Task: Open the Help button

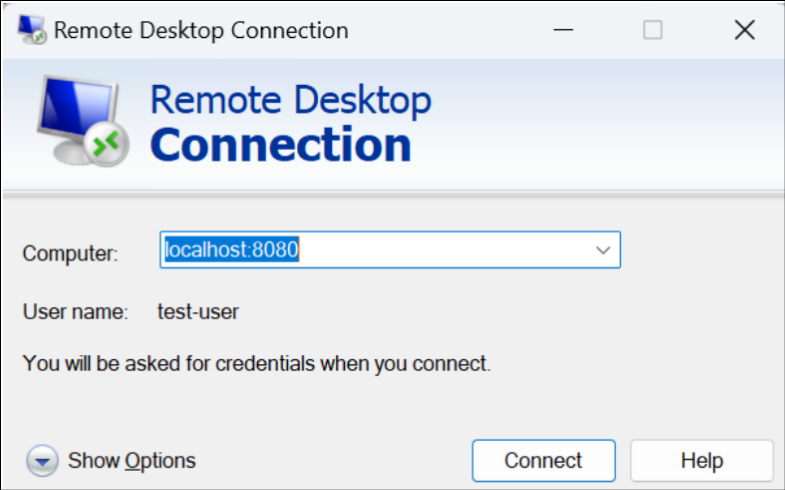Action: click(x=701, y=461)
